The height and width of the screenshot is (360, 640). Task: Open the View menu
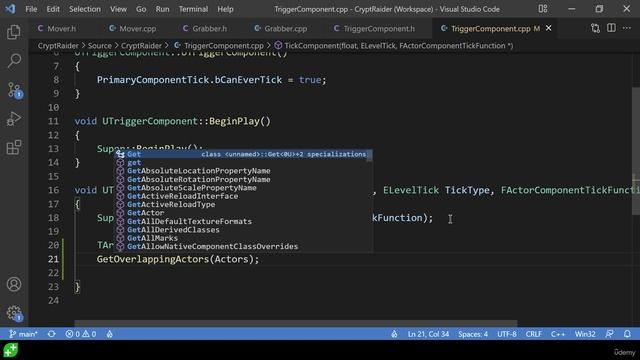[x=118, y=9]
